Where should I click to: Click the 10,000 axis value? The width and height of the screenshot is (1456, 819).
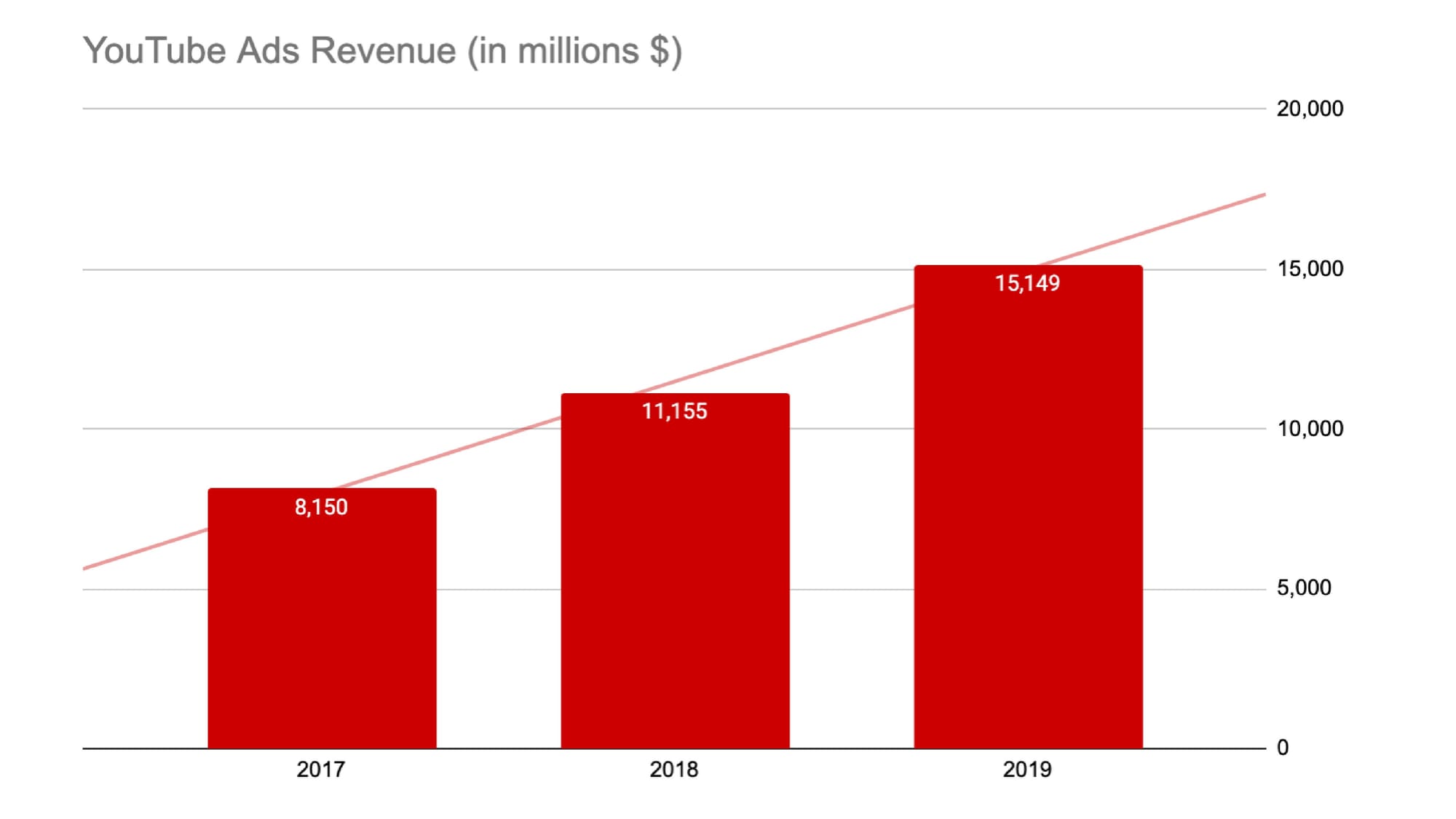(x=1310, y=429)
